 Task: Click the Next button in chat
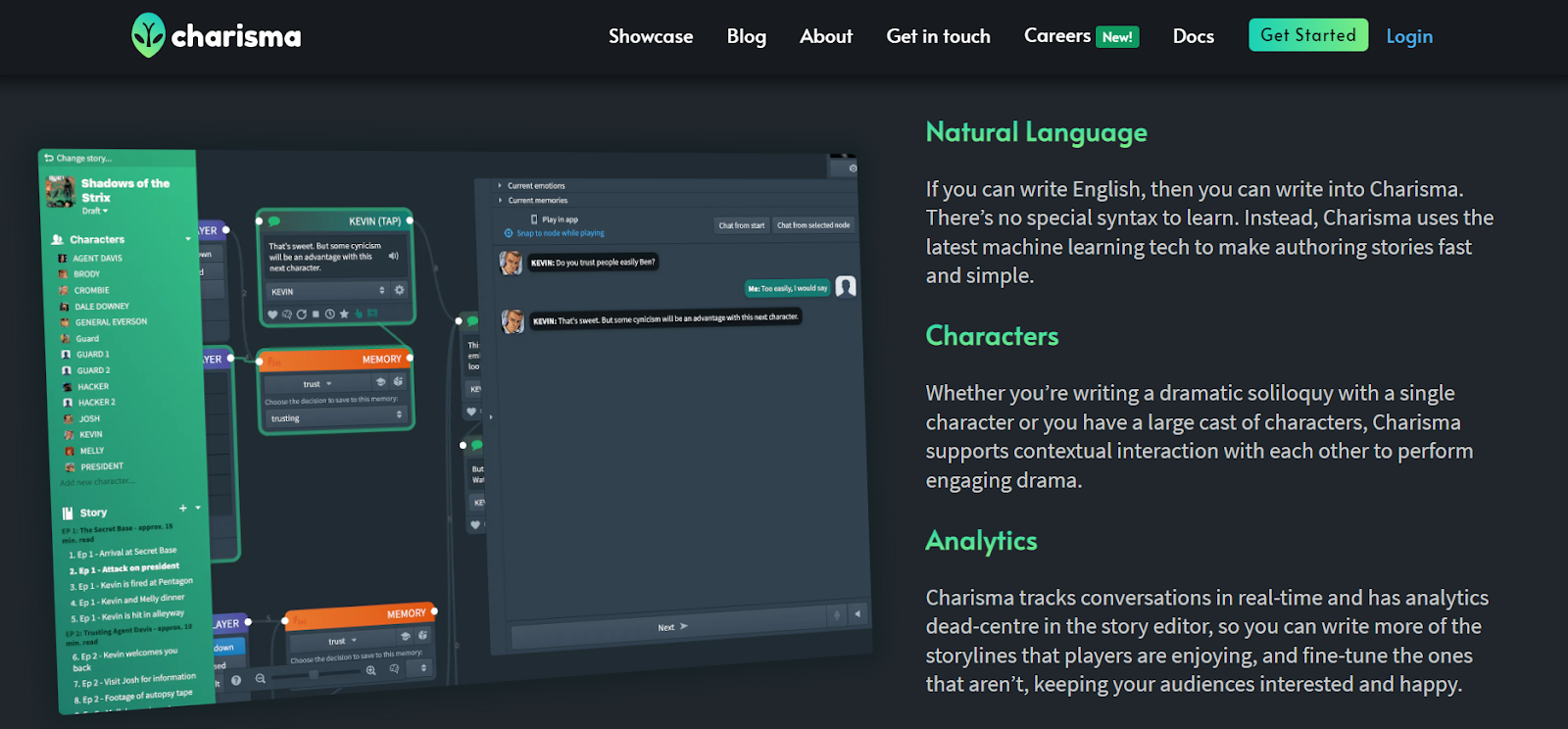[x=671, y=626]
